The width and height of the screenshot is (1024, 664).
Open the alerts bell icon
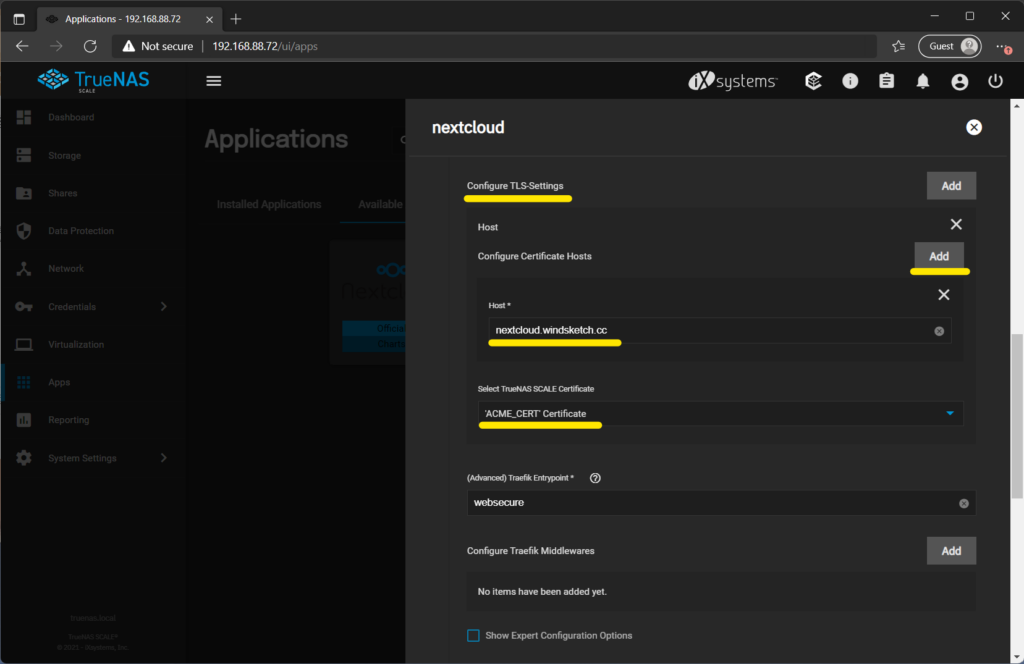922,81
